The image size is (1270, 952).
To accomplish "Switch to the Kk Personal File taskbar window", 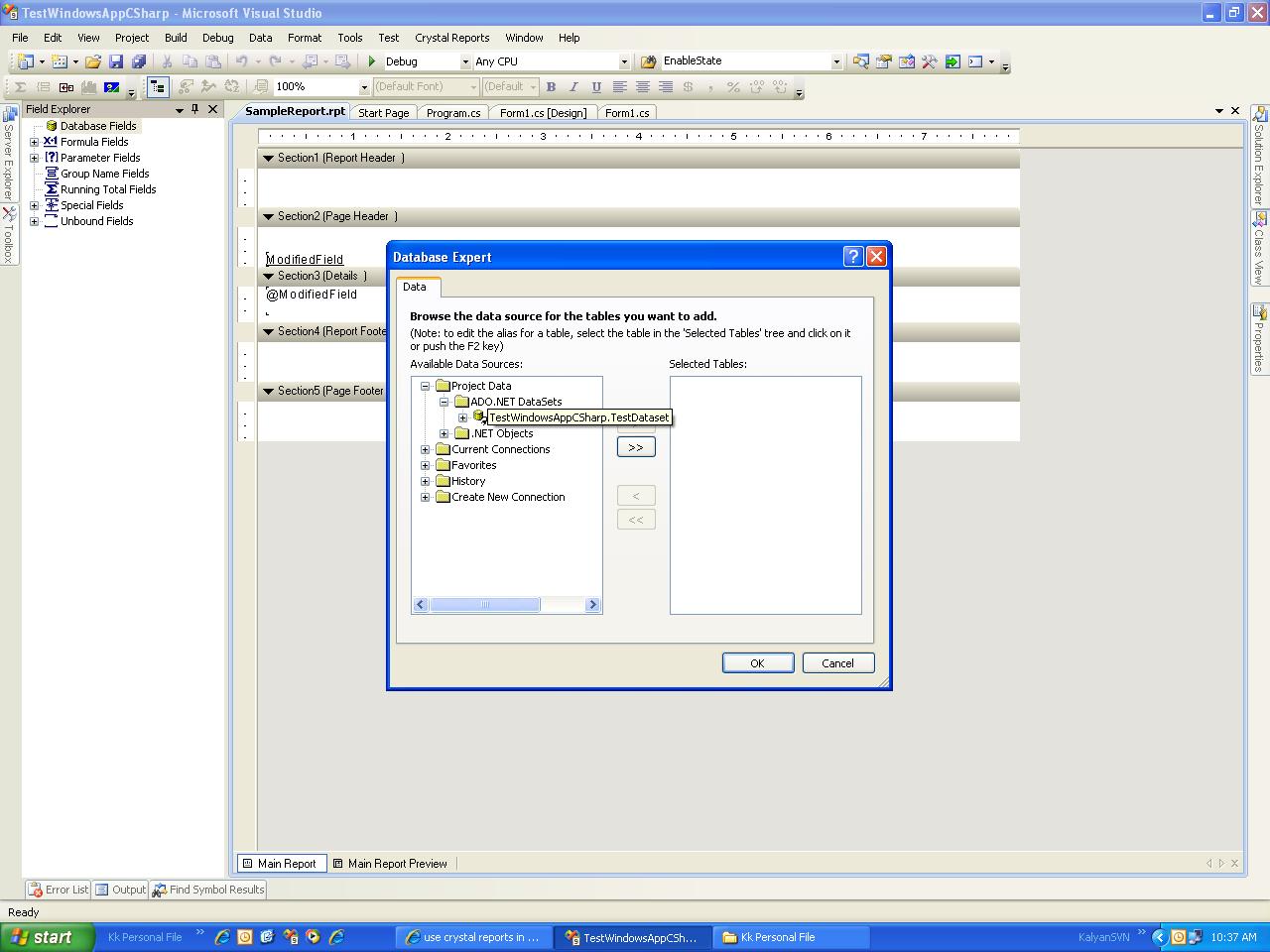I will click(791, 936).
